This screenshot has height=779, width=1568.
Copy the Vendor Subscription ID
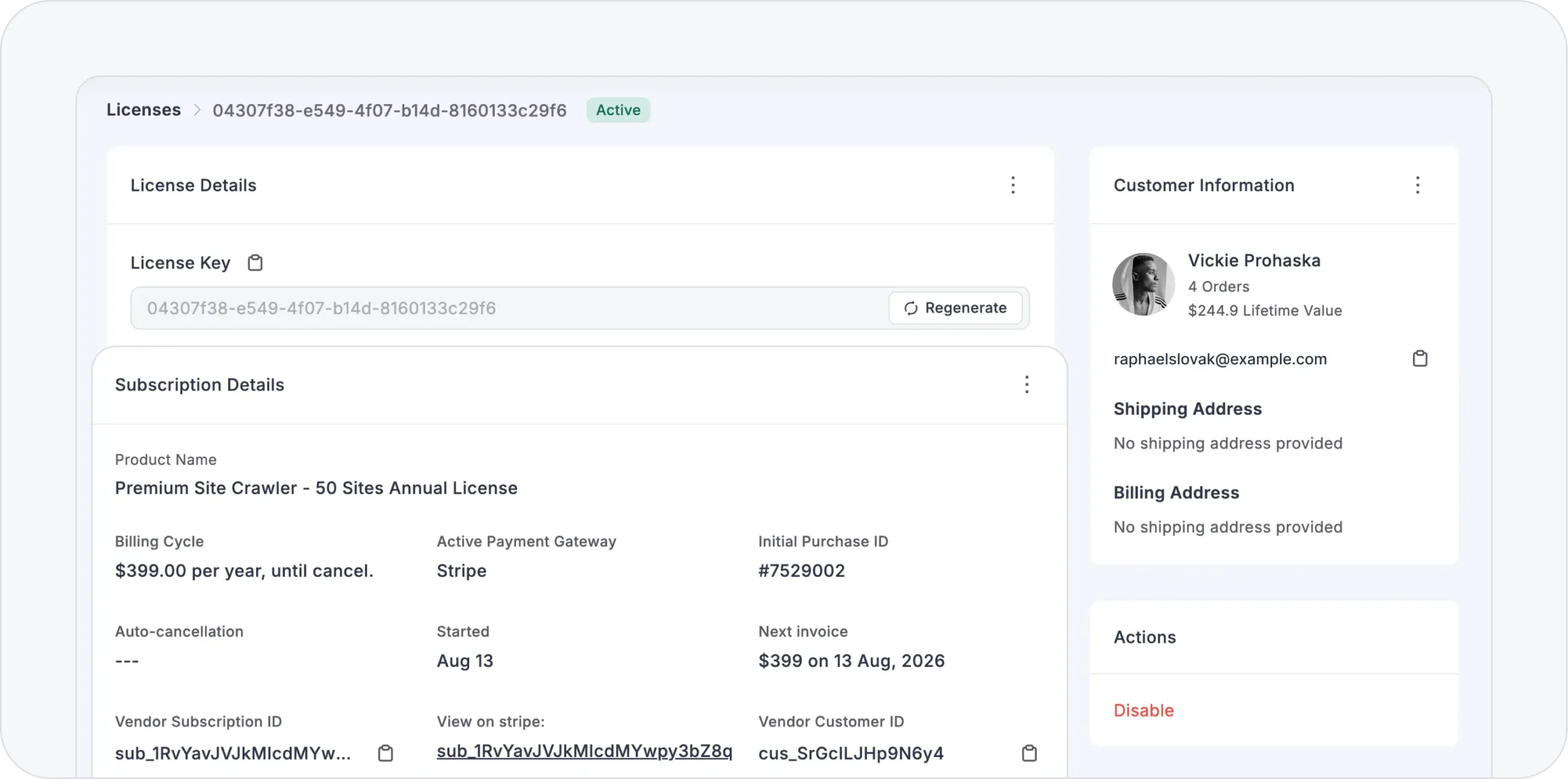(385, 753)
